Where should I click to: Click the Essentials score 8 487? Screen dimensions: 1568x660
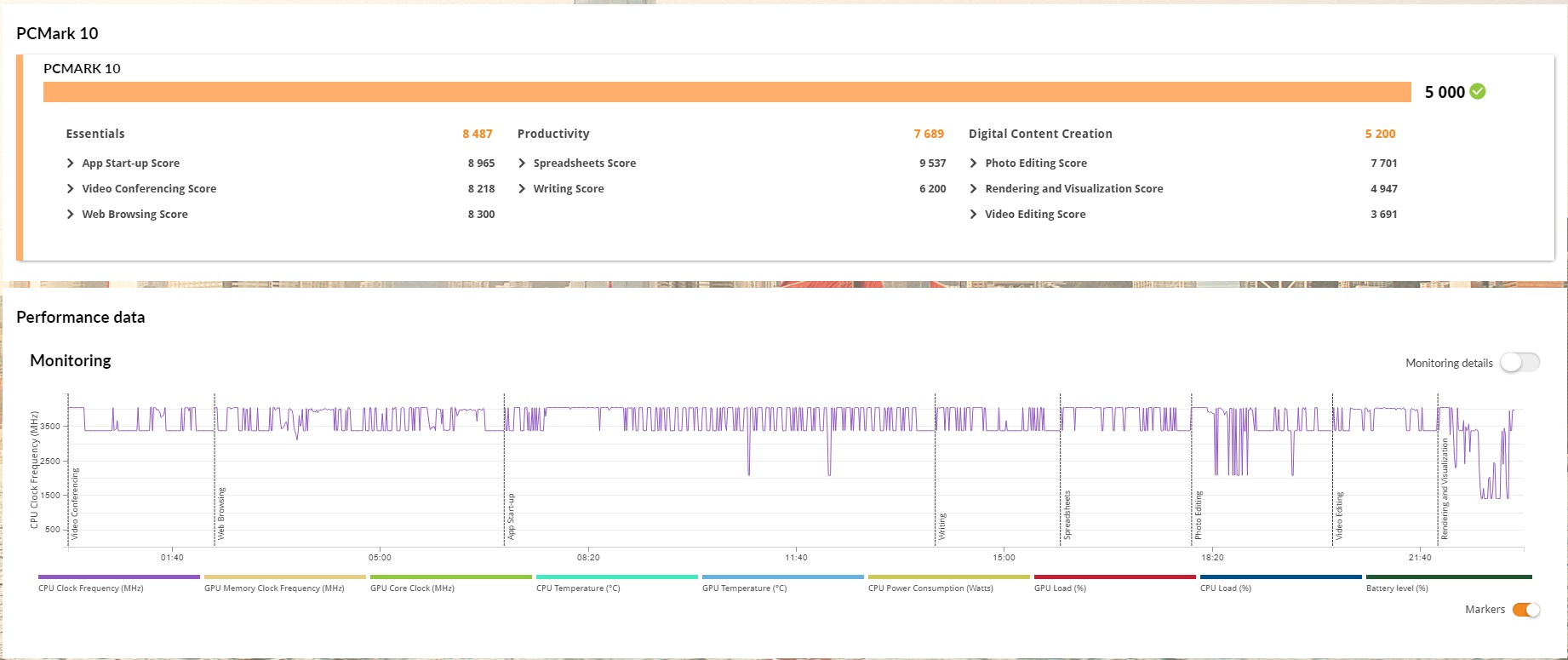478,134
